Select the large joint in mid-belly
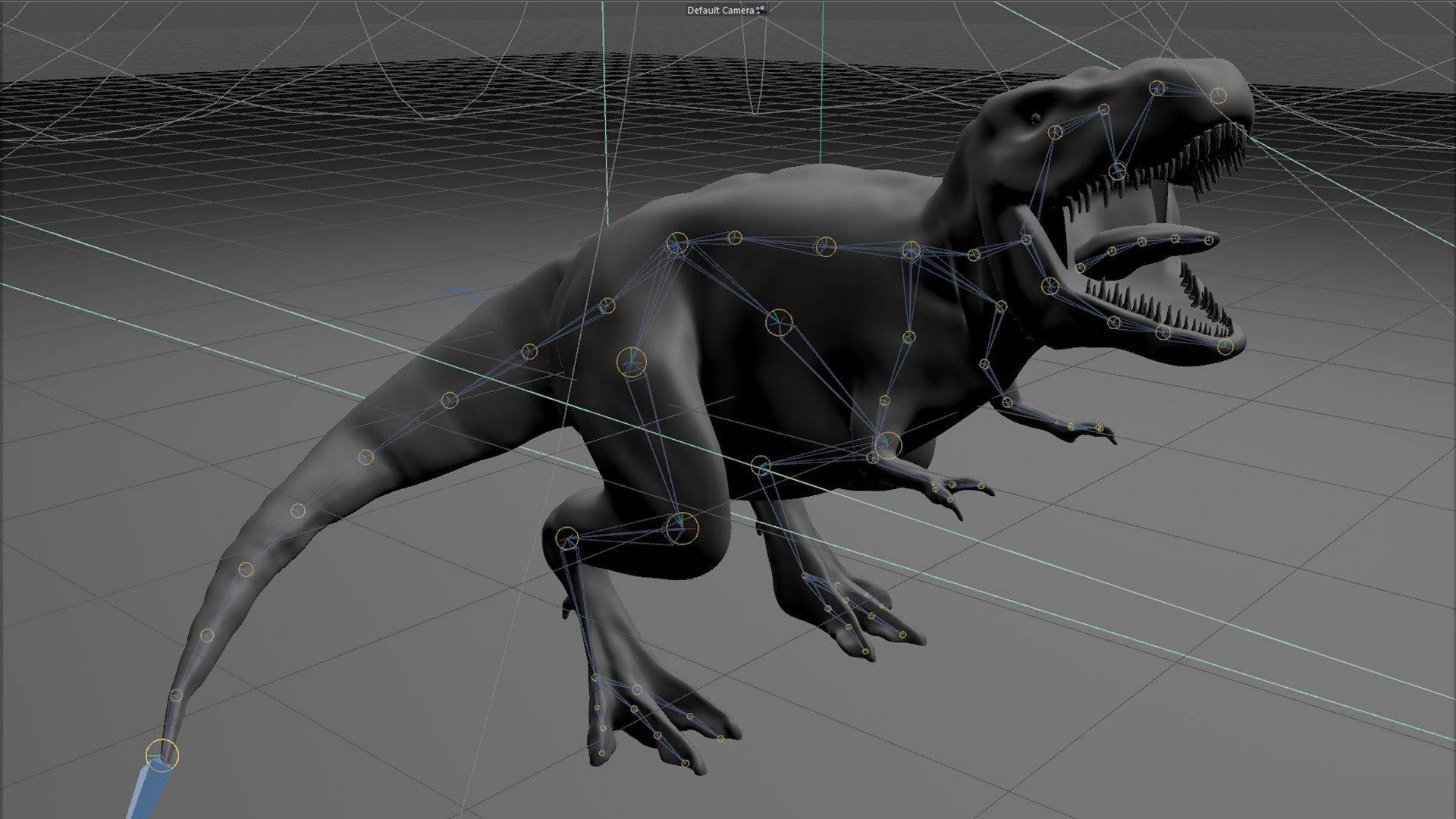The image size is (1456, 819). (x=779, y=322)
